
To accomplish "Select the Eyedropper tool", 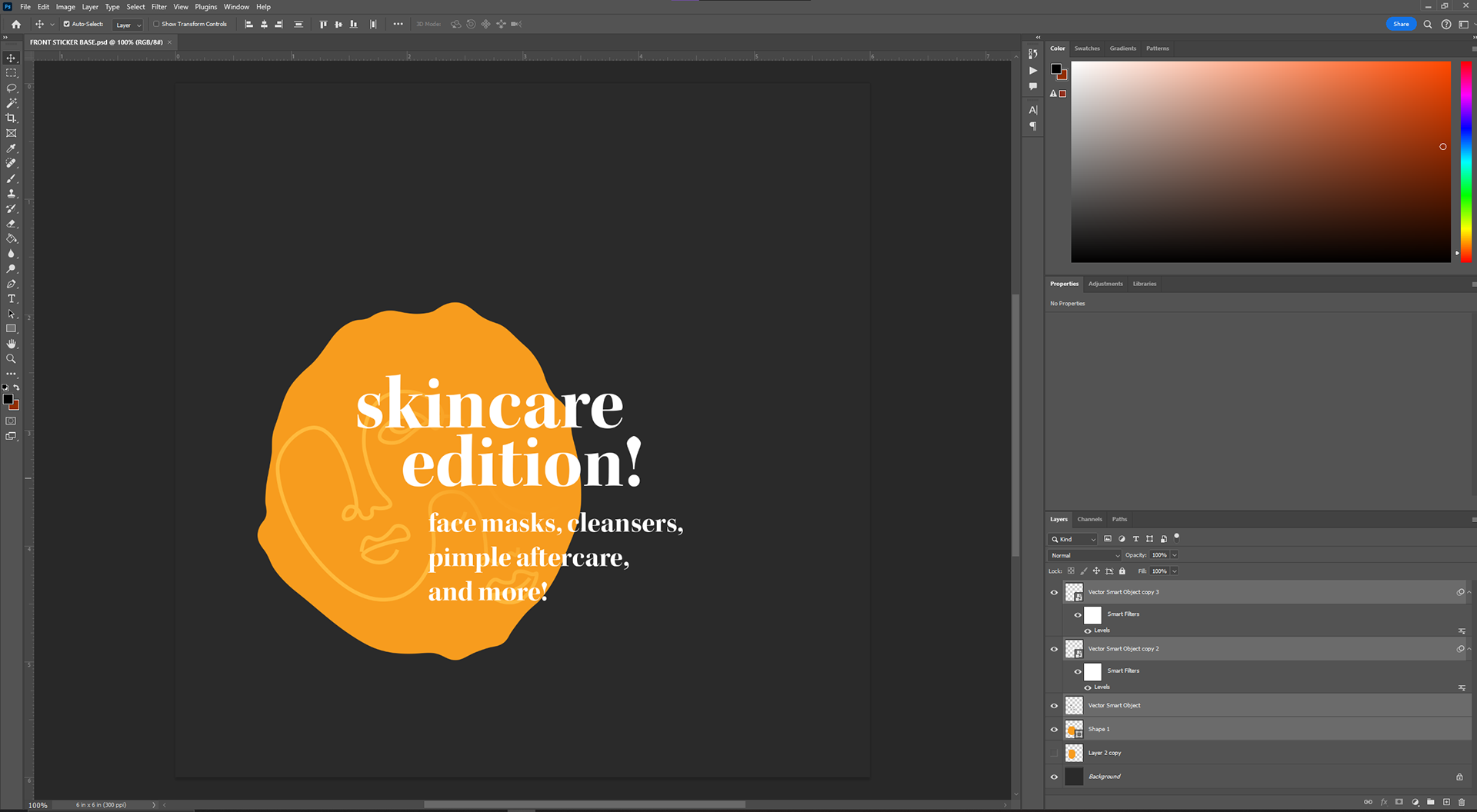I will (x=11, y=148).
